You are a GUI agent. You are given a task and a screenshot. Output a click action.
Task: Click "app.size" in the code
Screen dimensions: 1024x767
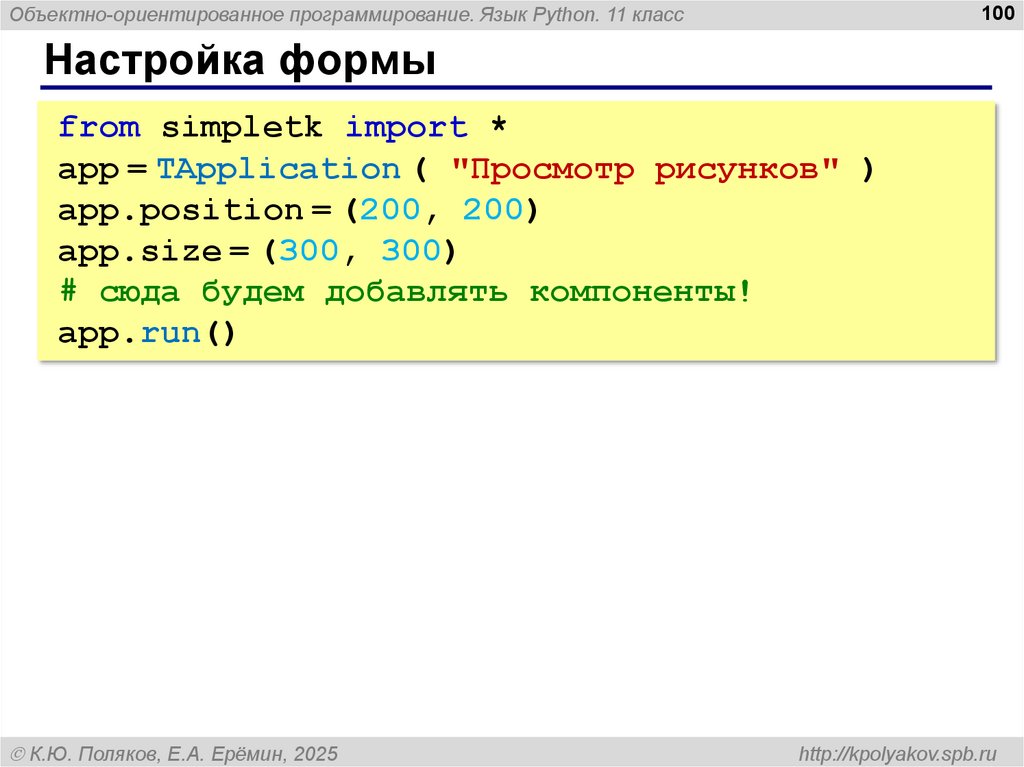pos(140,251)
